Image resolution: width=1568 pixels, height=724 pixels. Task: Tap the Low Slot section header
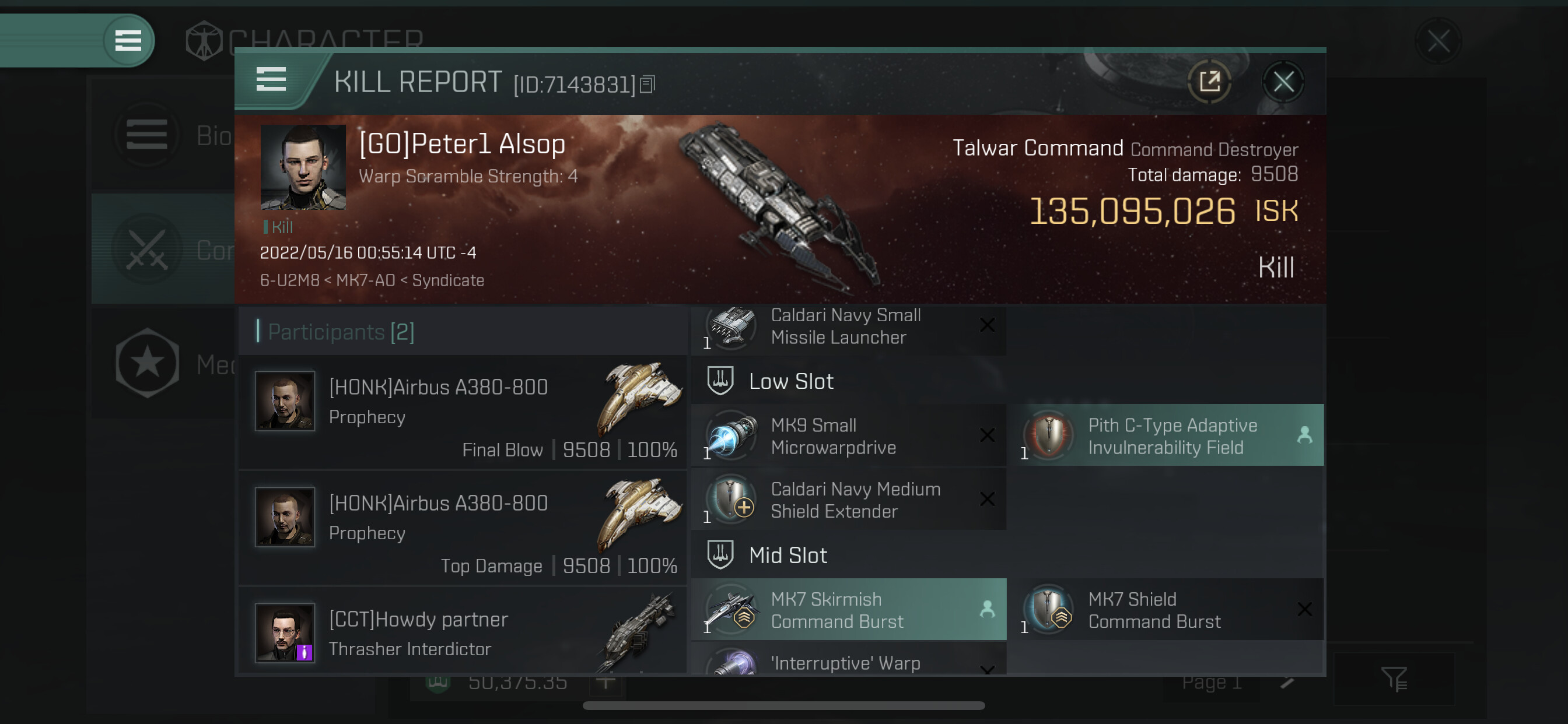click(x=790, y=381)
